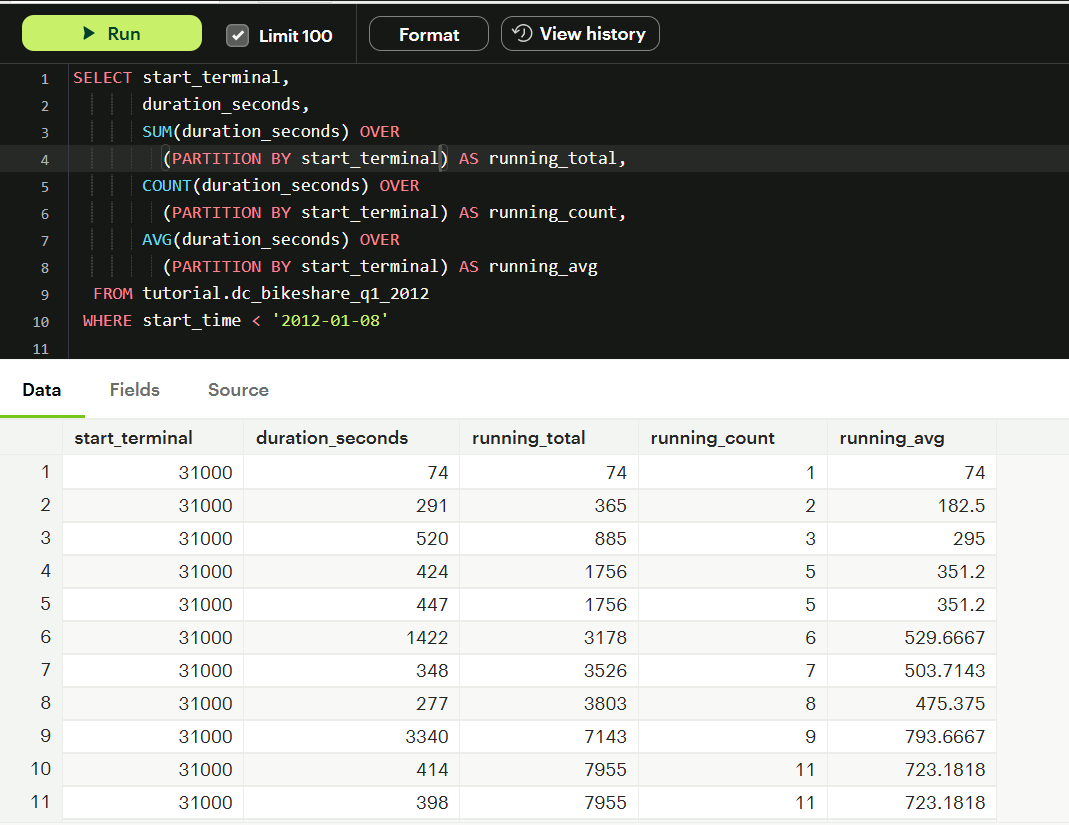Click line number 4 in the editor gutter

pos(44,160)
